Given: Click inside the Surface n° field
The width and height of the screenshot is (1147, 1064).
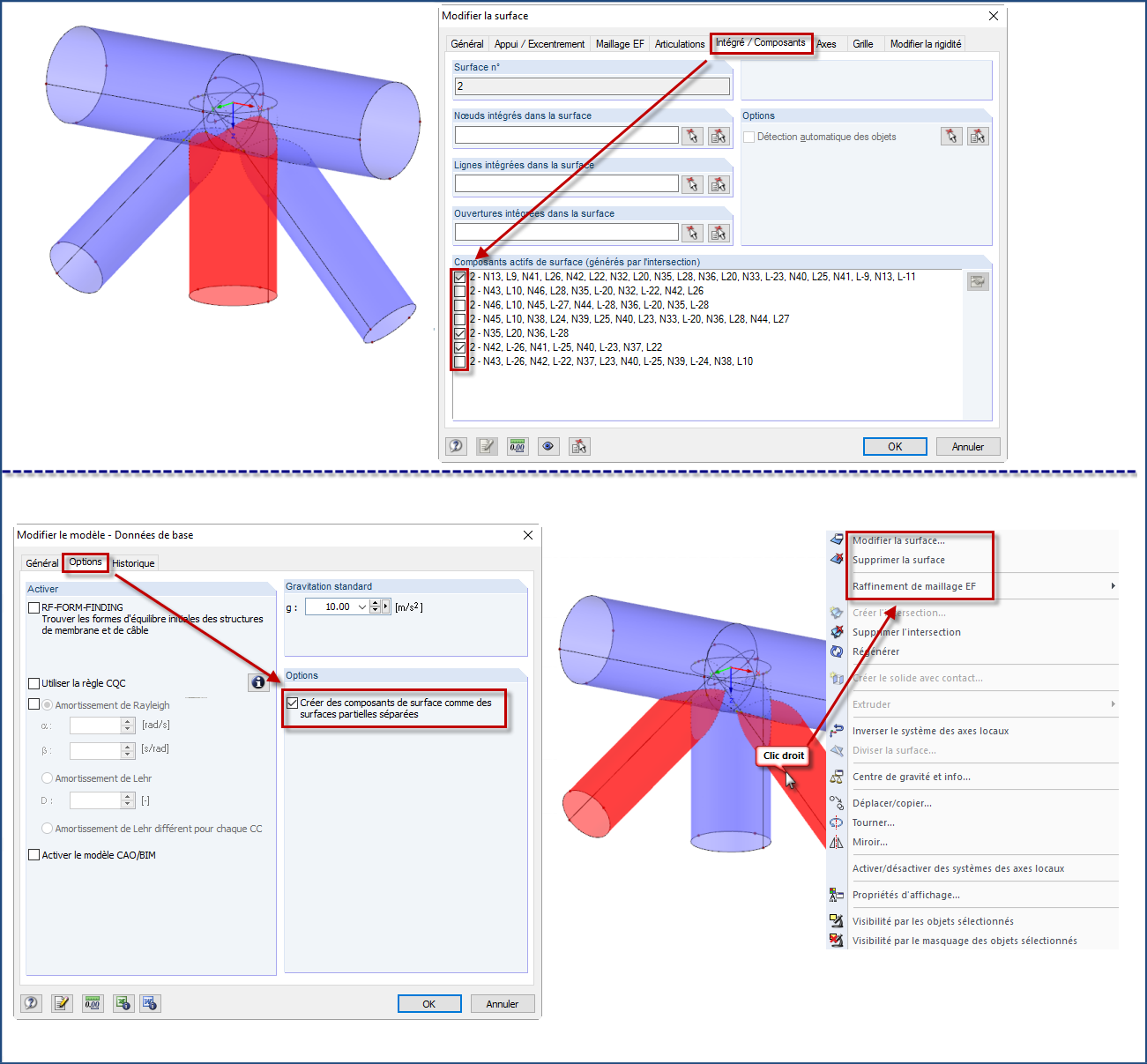Looking at the screenshot, I should 591,86.
